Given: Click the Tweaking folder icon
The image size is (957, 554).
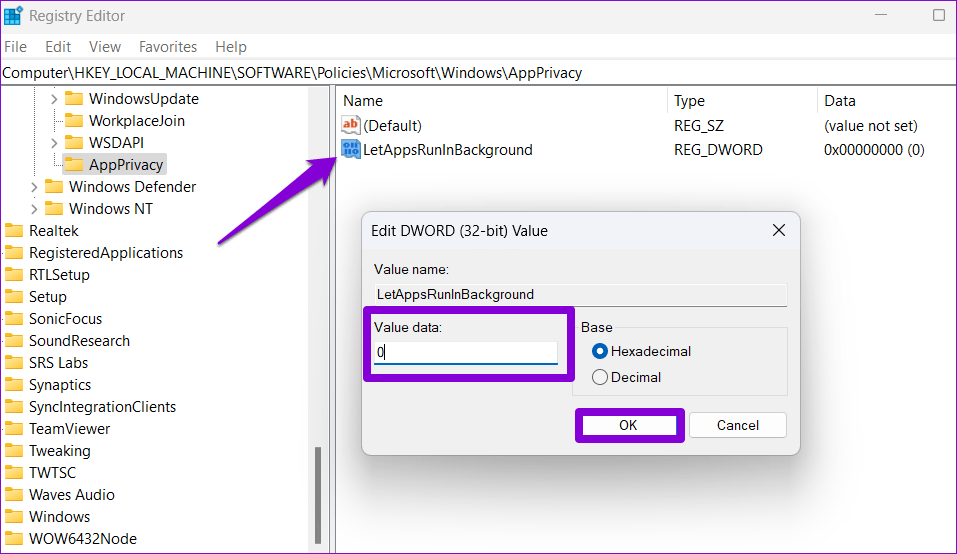Looking at the screenshot, I should (14, 450).
